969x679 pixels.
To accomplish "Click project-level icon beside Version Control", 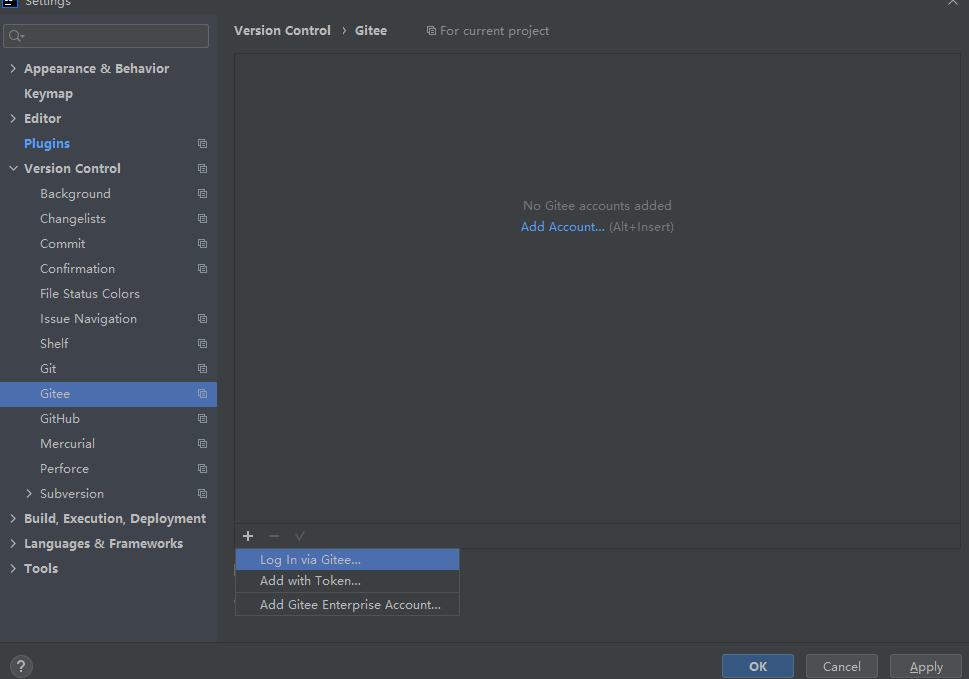I will click(202, 169).
